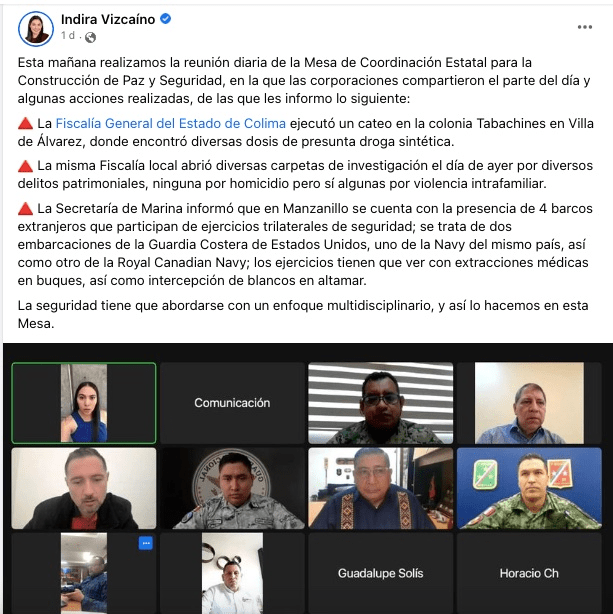
Task: Open Fiscalía General del Estado de Colima link
Action: tap(170, 123)
